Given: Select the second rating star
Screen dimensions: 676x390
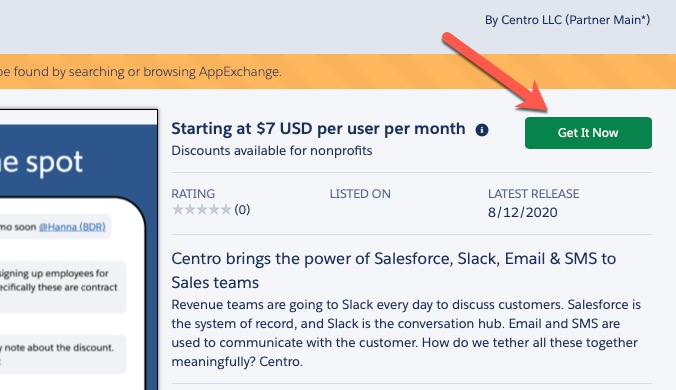Looking at the screenshot, I should (190, 209).
